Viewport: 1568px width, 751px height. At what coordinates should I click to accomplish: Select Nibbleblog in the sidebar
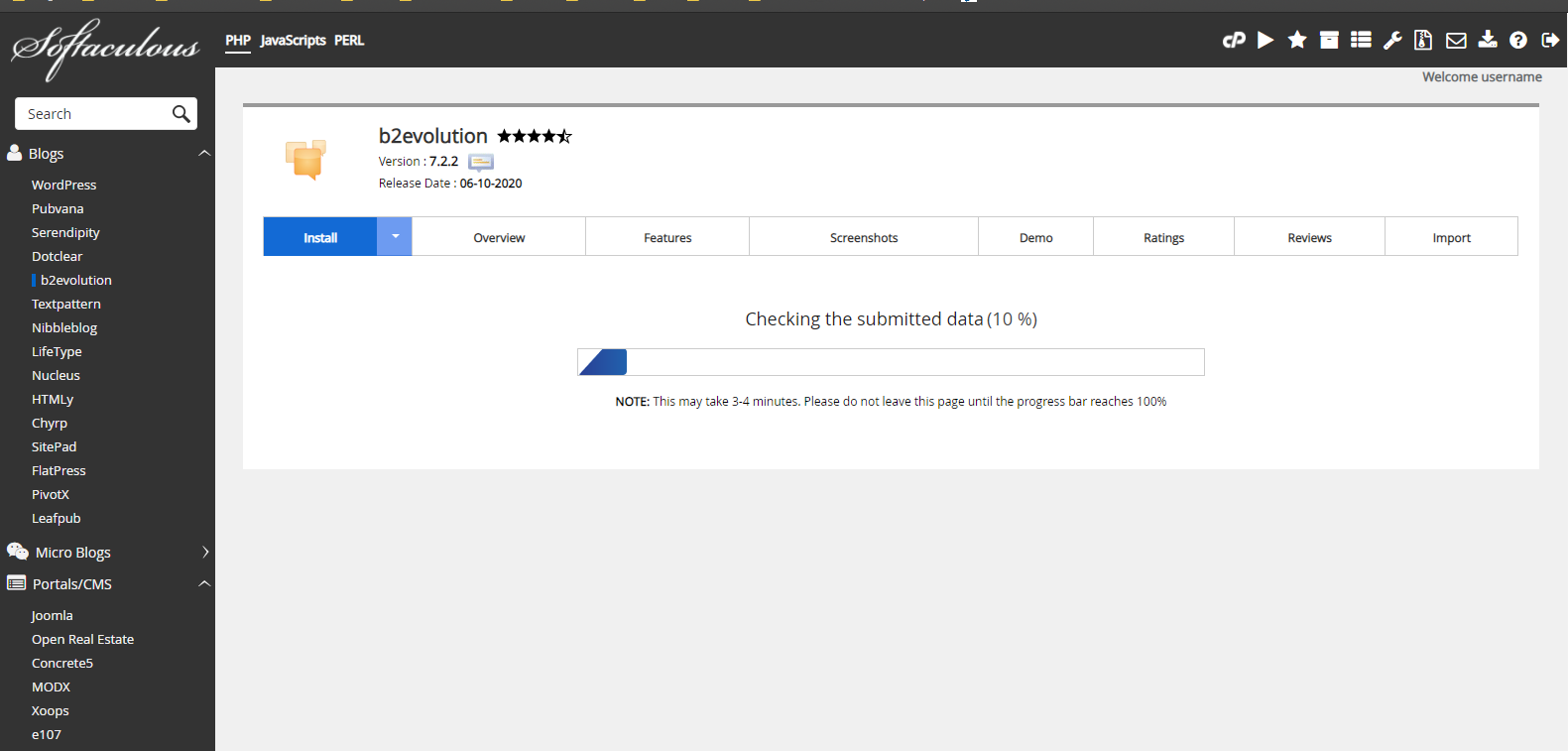click(x=64, y=327)
